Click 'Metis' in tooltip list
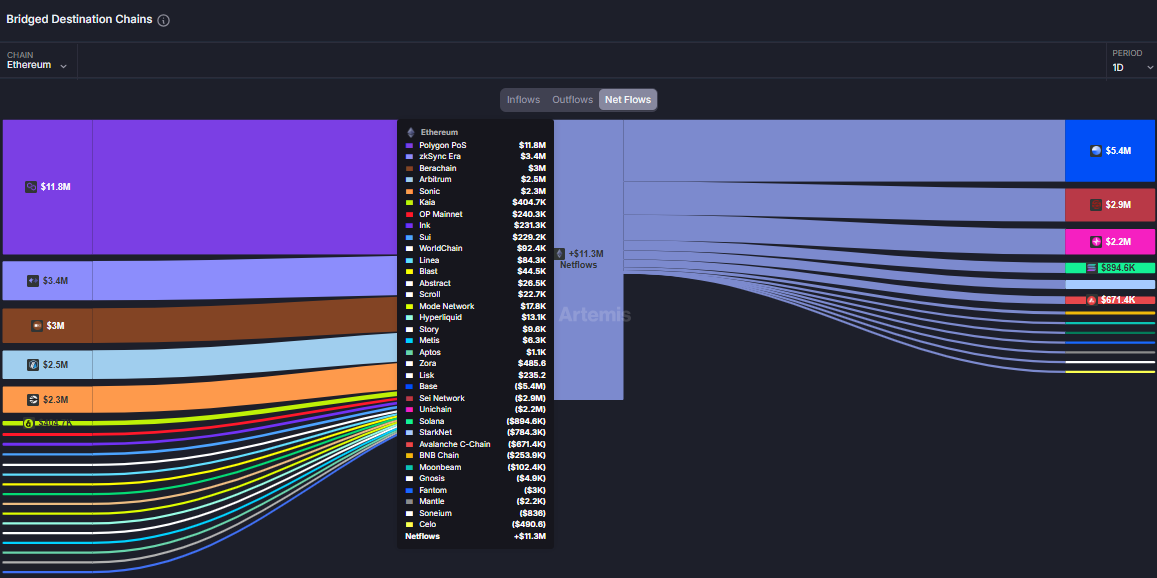Screen dimensions: 1157x578 (429, 340)
